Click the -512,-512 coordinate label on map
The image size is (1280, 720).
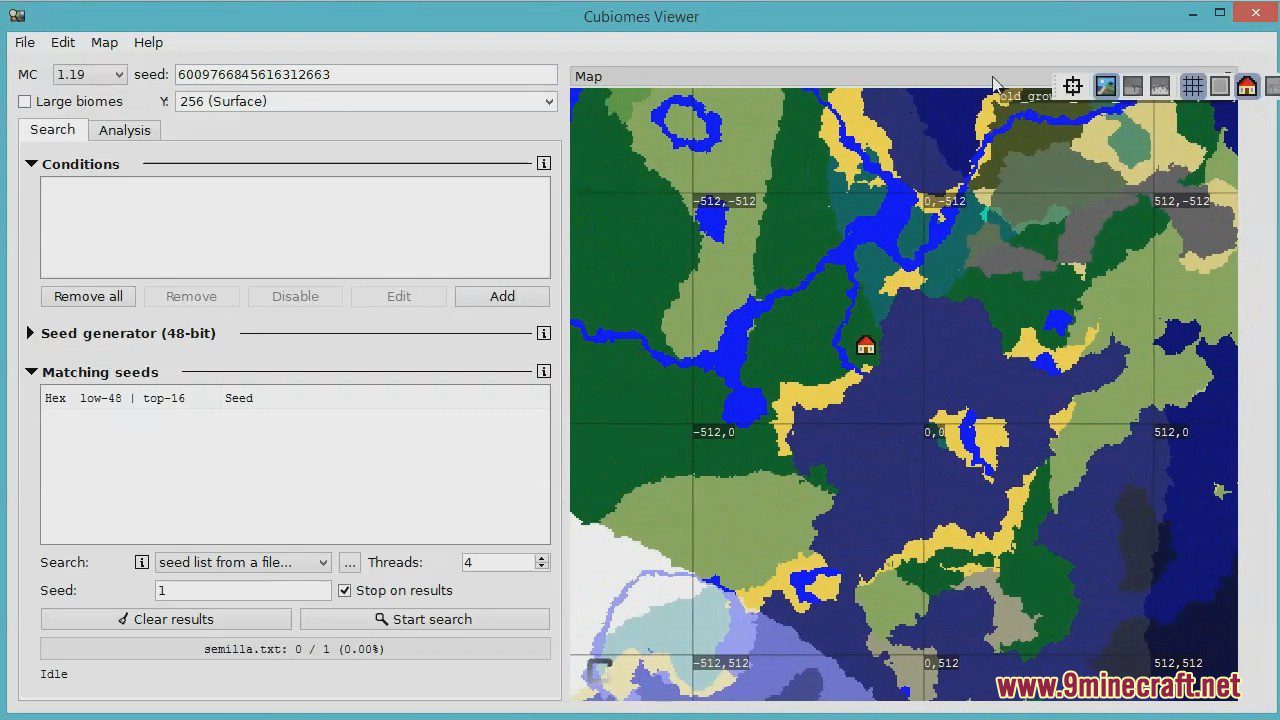tap(726, 201)
